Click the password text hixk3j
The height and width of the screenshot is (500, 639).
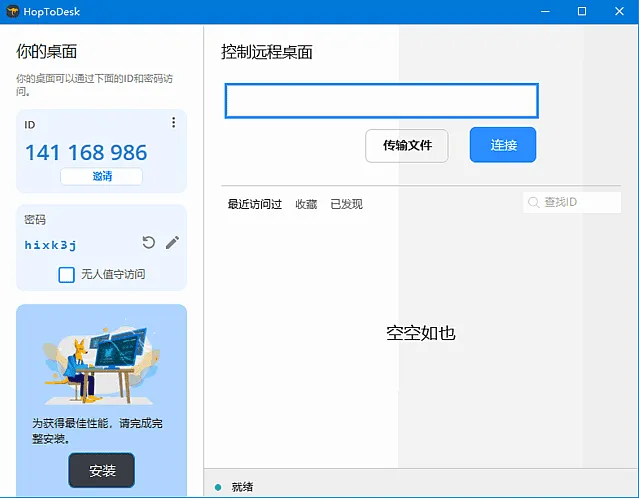(x=50, y=245)
